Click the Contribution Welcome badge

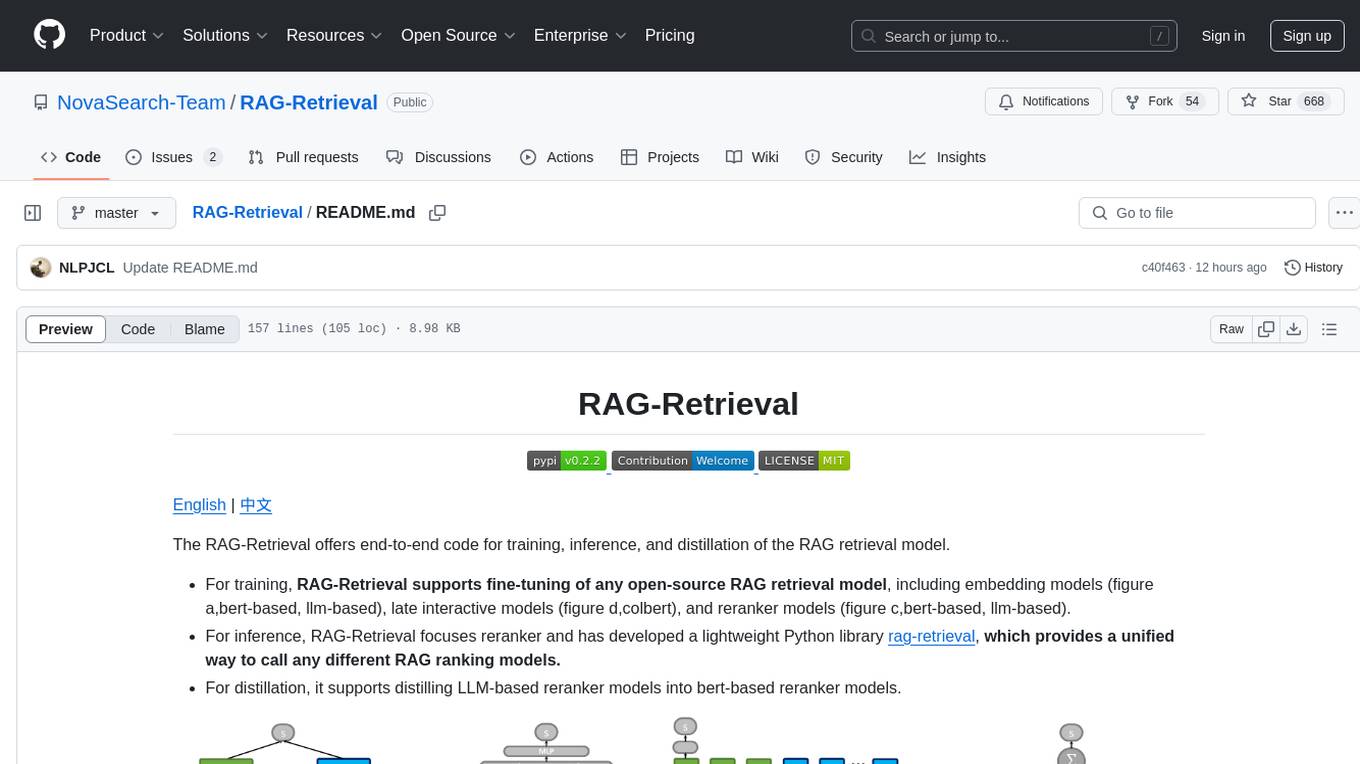[x=682, y=461]
